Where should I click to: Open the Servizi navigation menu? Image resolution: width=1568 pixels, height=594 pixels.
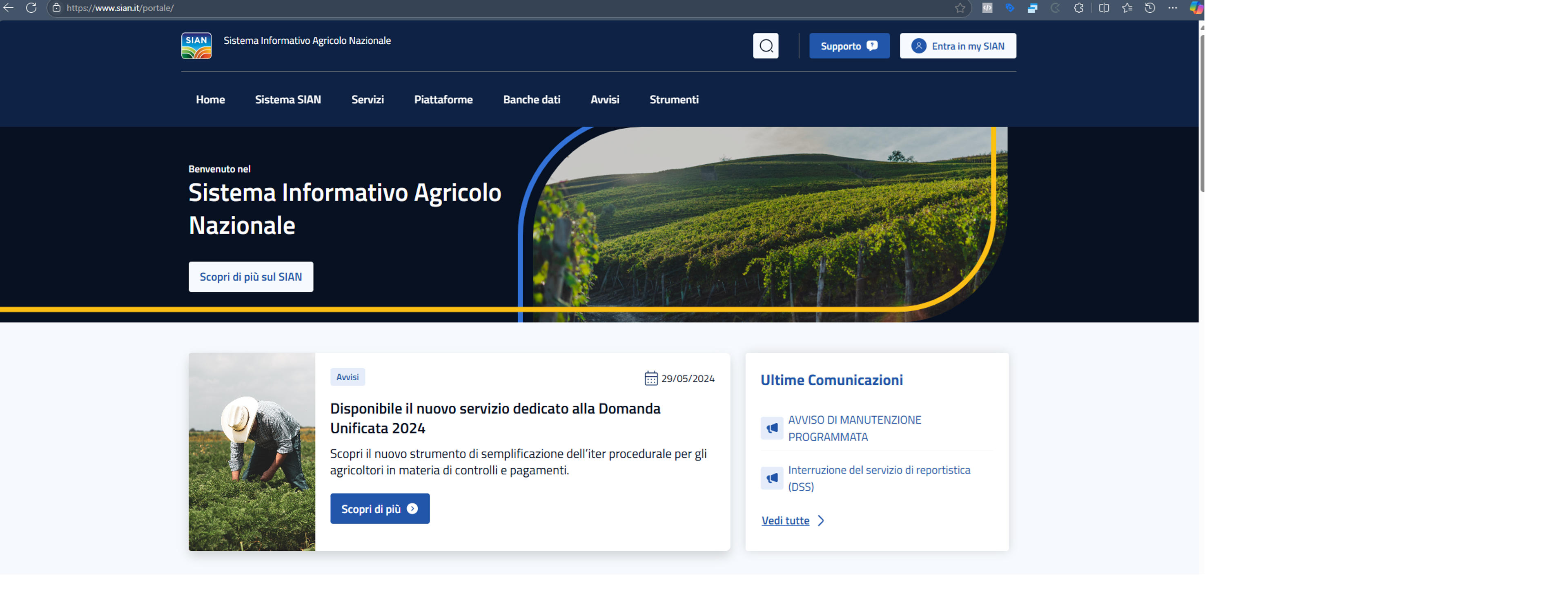pyautogui.click(x=367, y=99)
